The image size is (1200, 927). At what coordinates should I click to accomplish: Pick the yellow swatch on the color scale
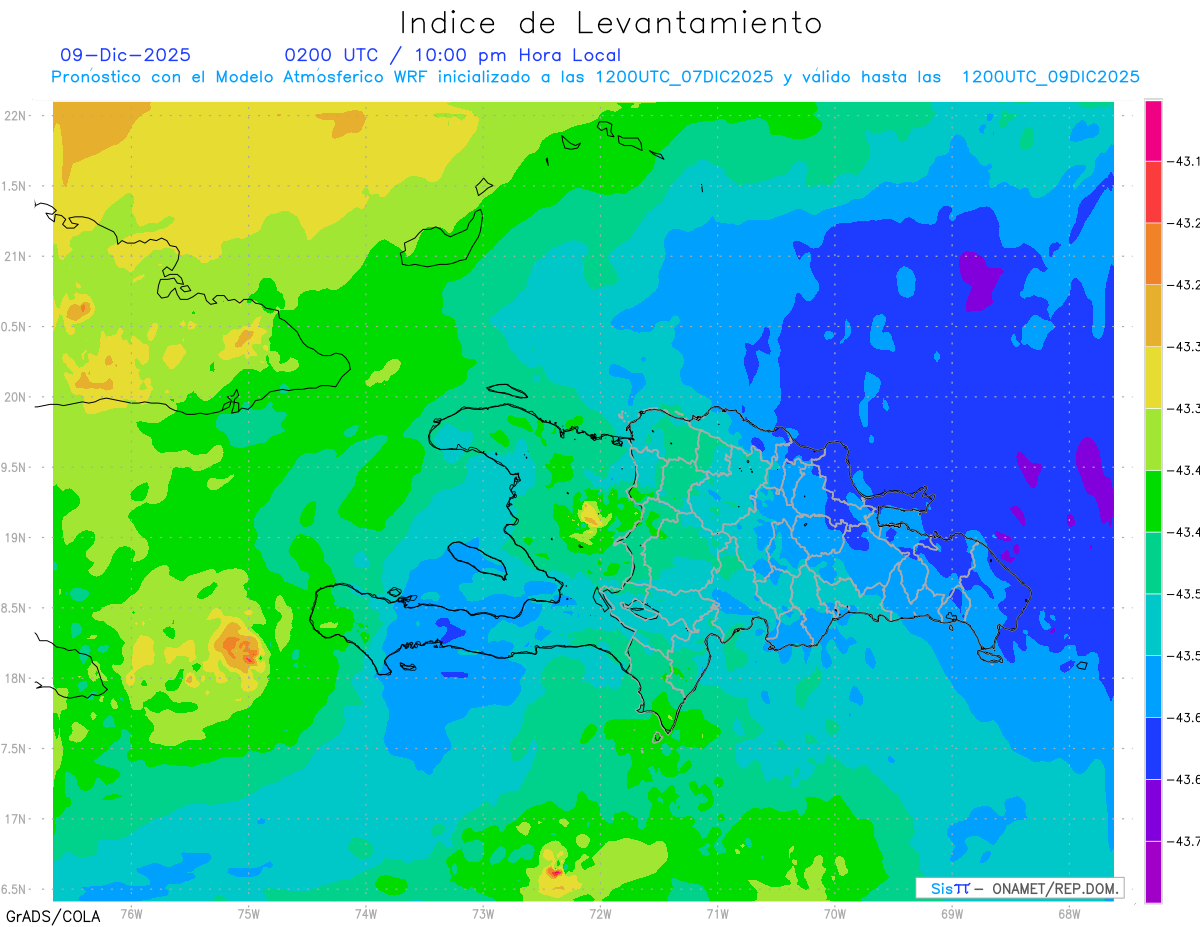(1153, 377)
